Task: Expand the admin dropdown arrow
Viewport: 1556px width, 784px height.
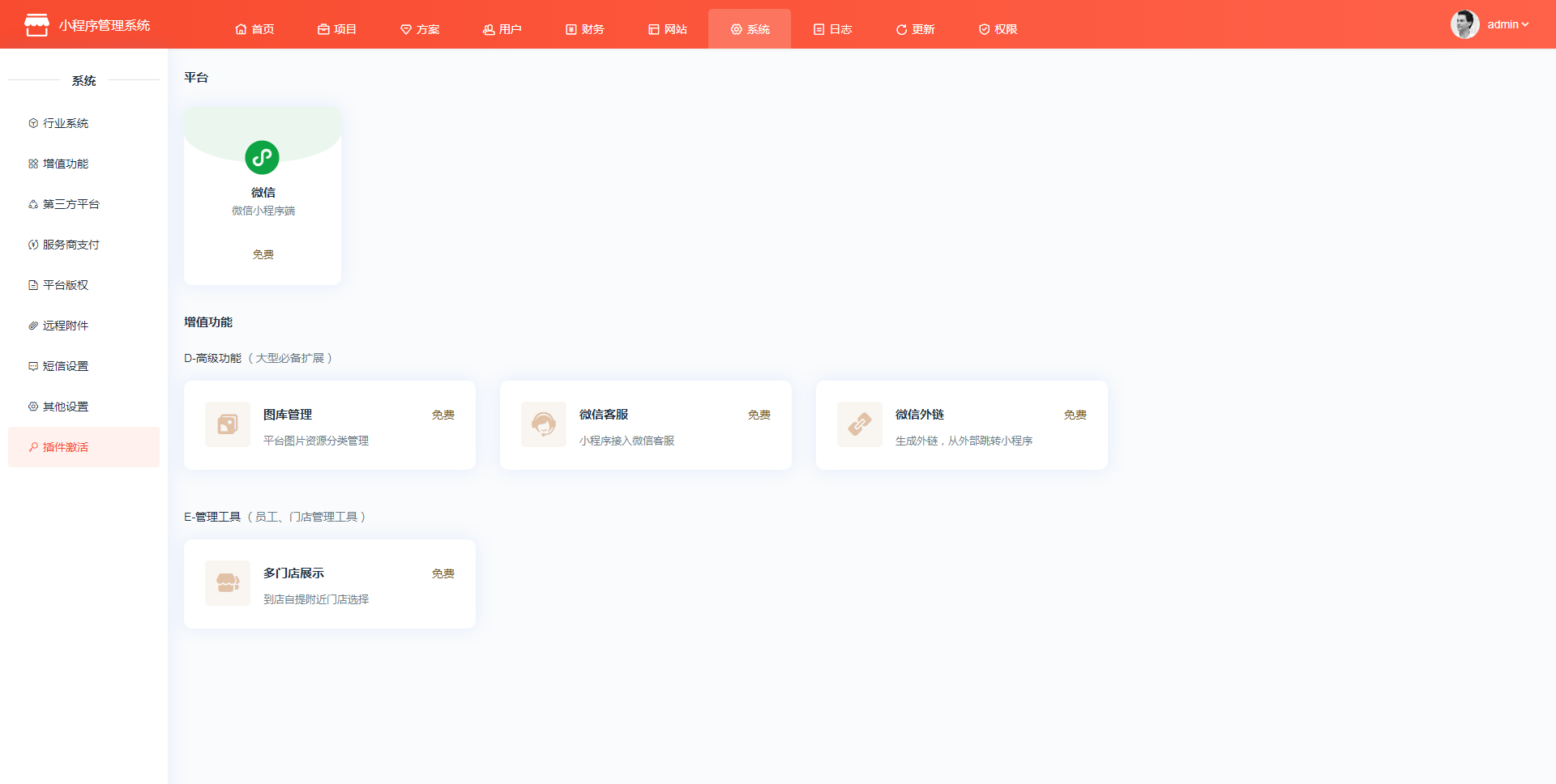Action: pos(1525,24)
